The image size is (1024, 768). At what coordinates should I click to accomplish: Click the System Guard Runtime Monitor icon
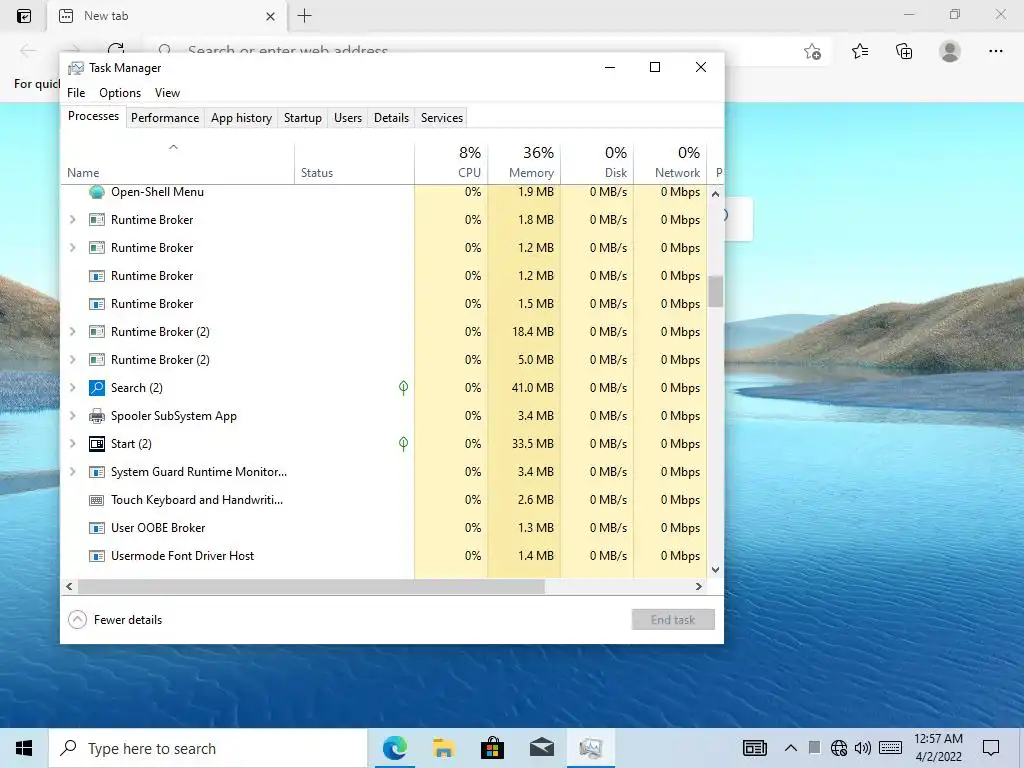97,472
